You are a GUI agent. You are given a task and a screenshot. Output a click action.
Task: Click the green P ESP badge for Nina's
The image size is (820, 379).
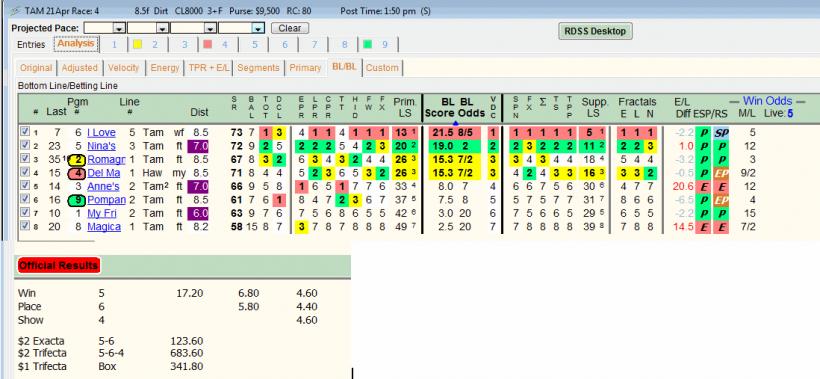703,146
